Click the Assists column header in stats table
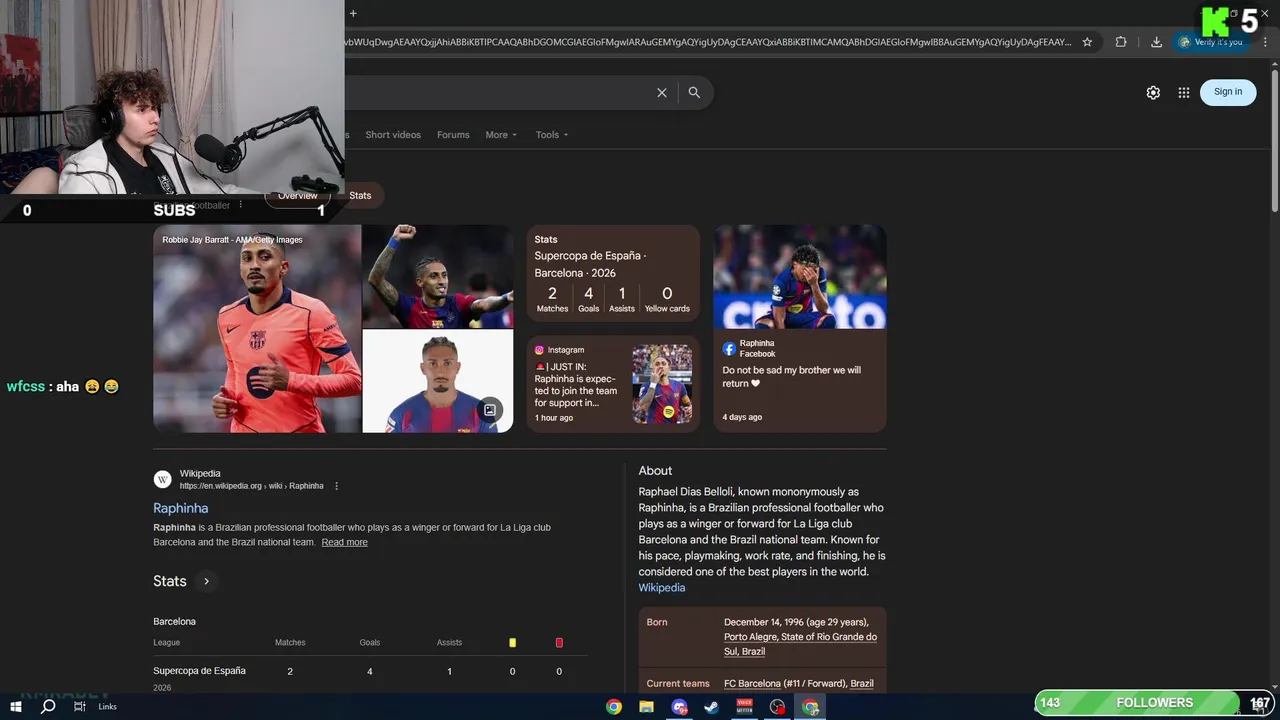This screenshot has height=720, width=1280. coord(449,643)
